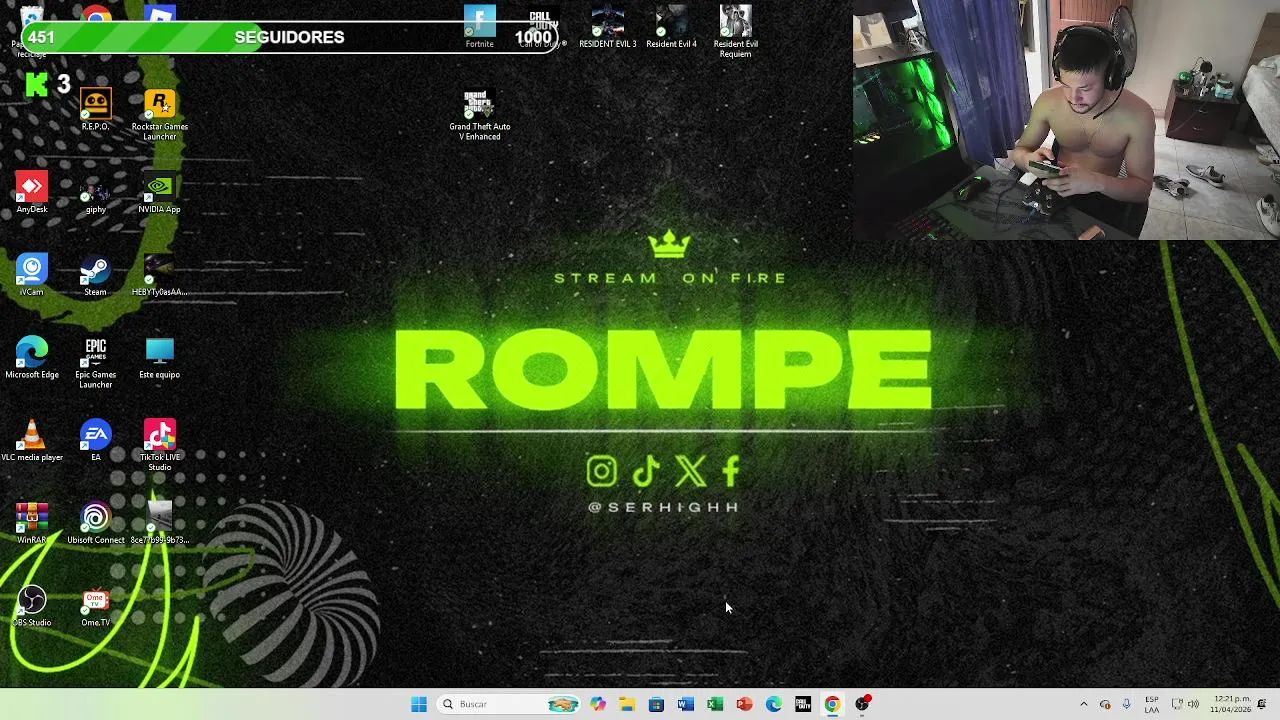This screenshot has width=1280, height=720.
Task: Click the Buscar taskbar search box
Action: [x=509, y=704]
